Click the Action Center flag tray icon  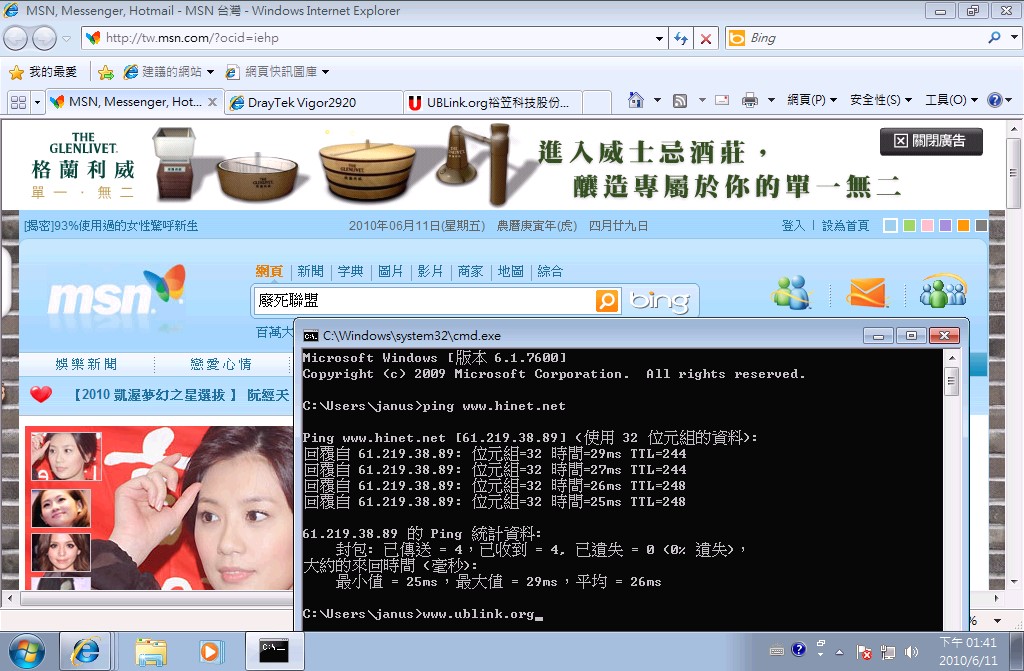(864, 652)
